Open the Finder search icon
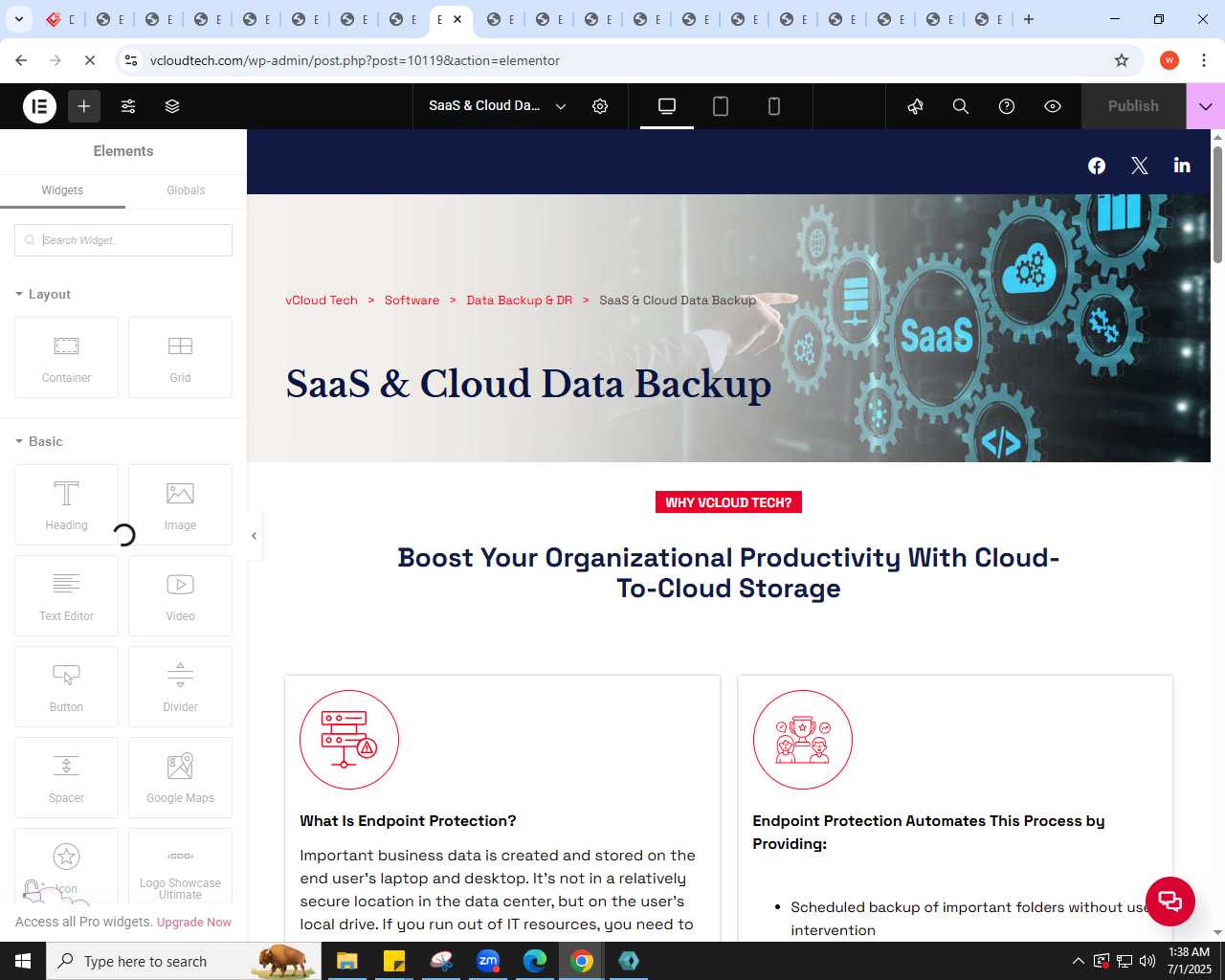Screen dimensions: 1225x980 pos(961,106)
